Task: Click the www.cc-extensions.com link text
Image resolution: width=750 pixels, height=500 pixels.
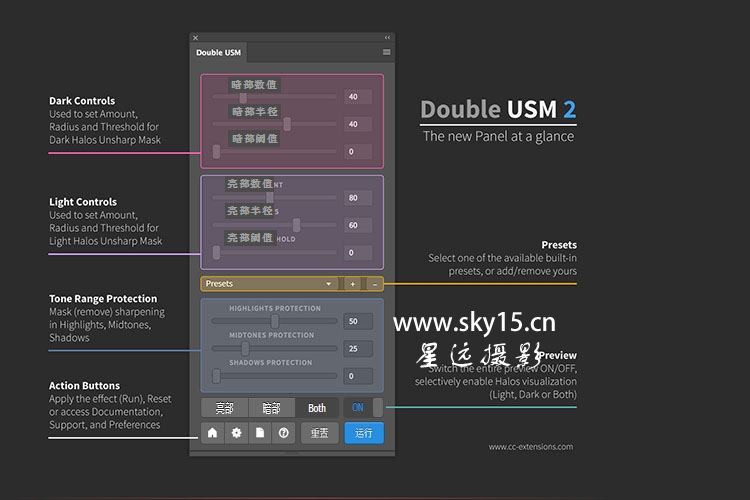Action: click(531, 447)
